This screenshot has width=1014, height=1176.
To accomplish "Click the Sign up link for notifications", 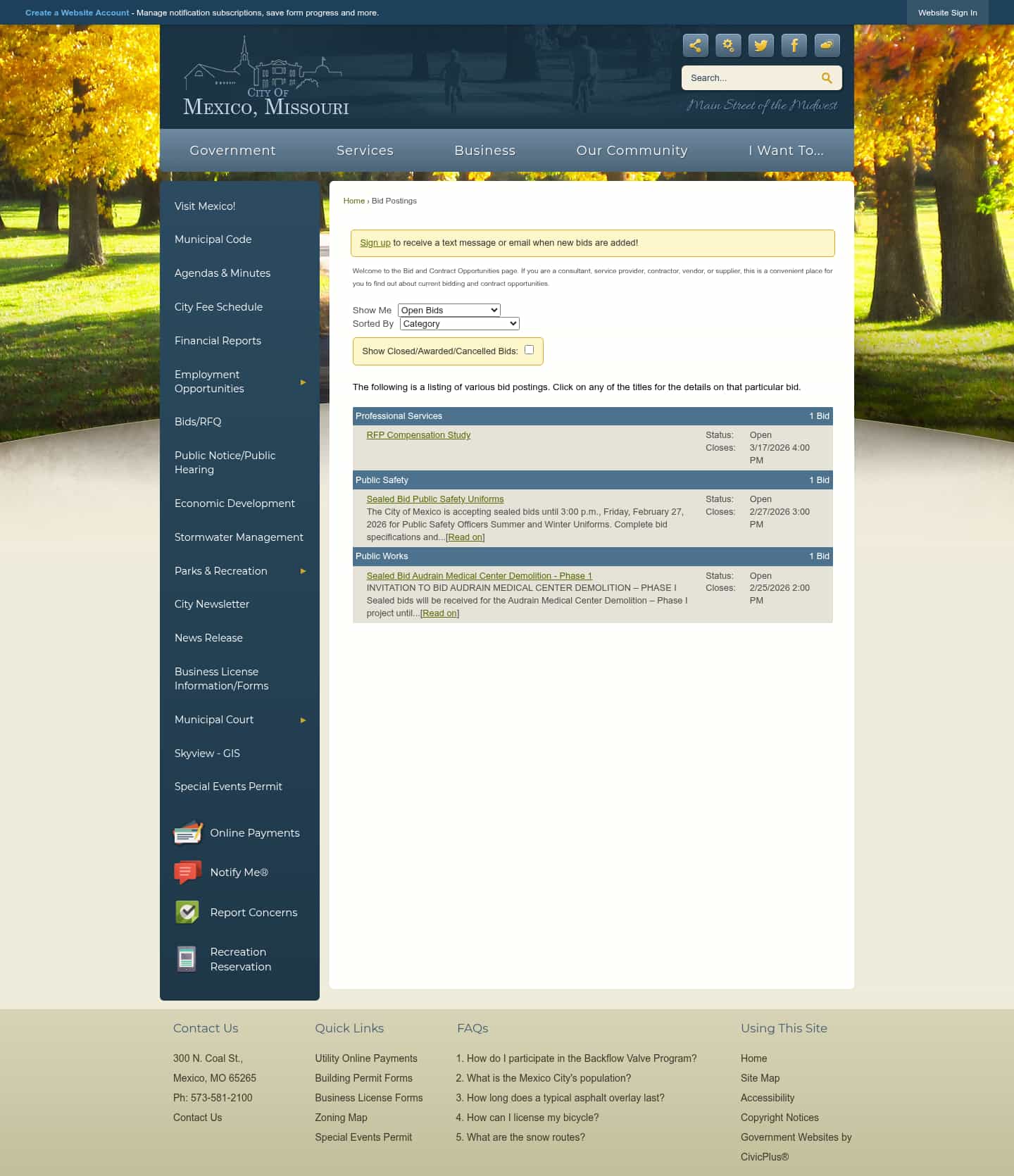I will (x=375, y=243).
